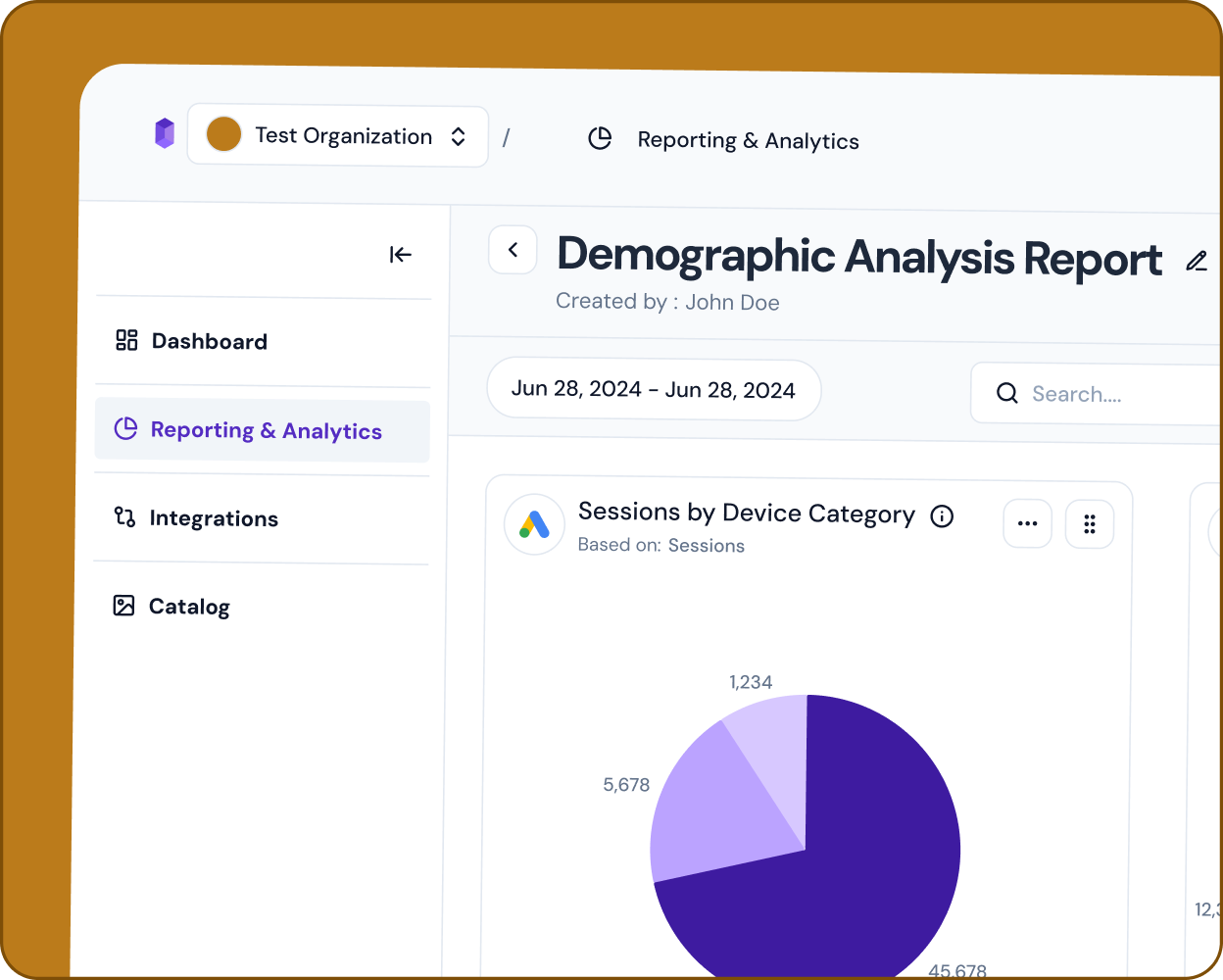Collapse the sidebar with the arrow icon
Screen dimensions: 1223x980
coord(400,255)
